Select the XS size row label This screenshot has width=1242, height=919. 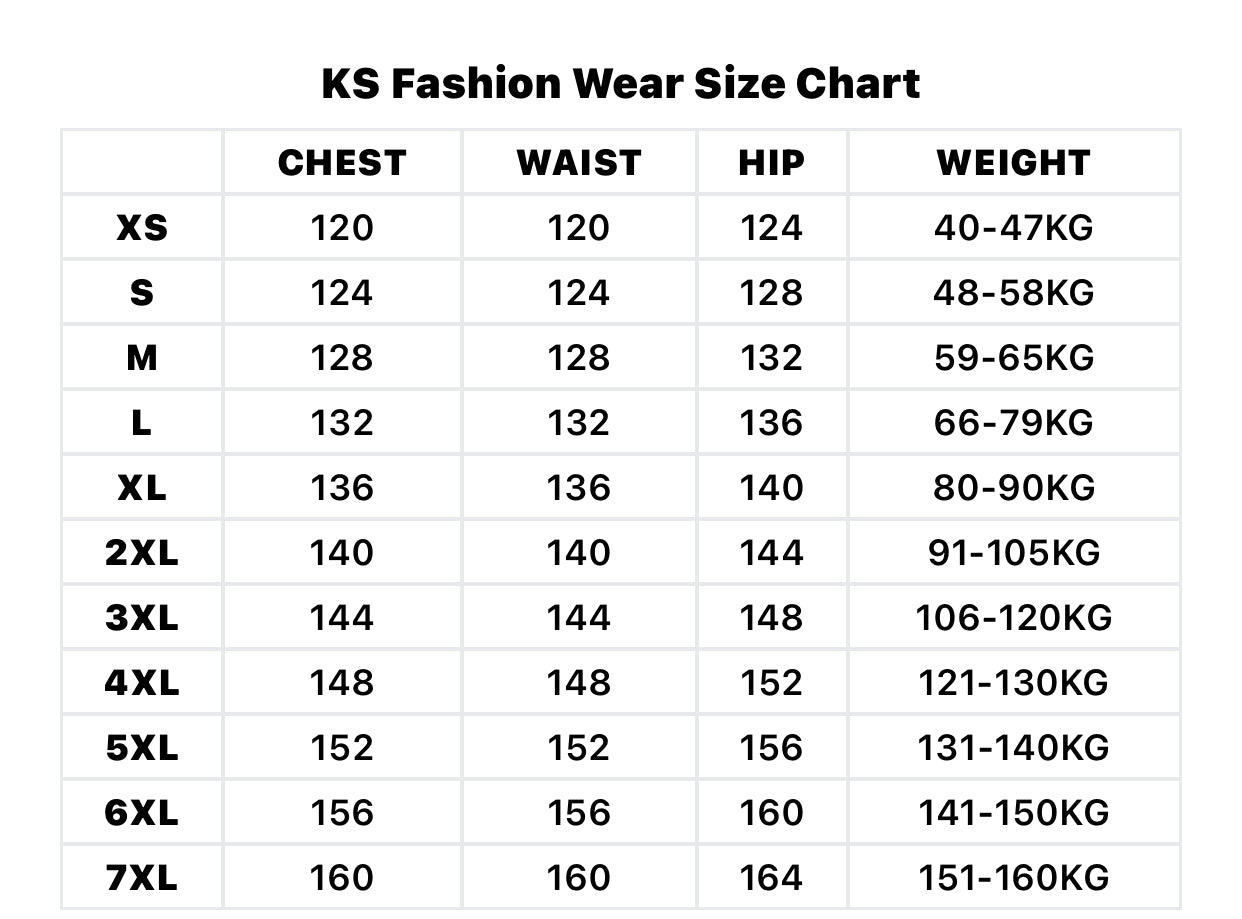(142, 228)
